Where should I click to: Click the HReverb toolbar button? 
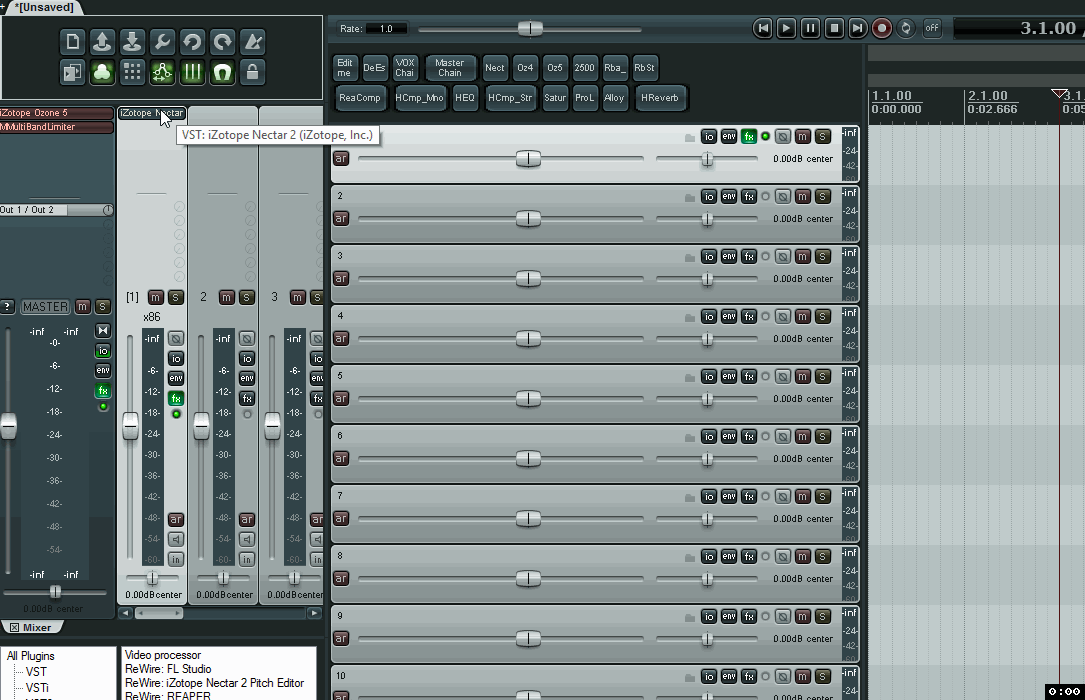click(659, 98)
